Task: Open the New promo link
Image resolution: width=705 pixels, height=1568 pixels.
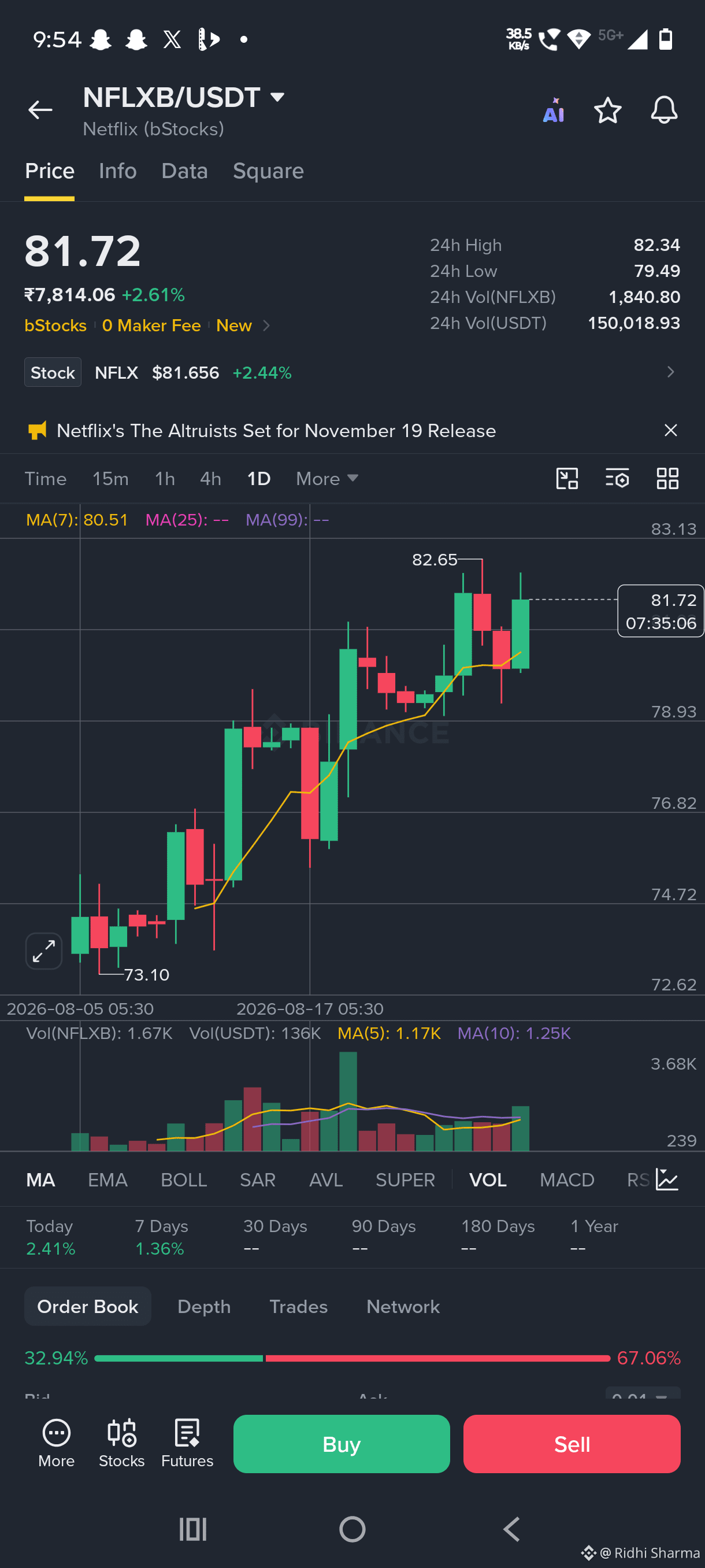Action: coord(234,326)
